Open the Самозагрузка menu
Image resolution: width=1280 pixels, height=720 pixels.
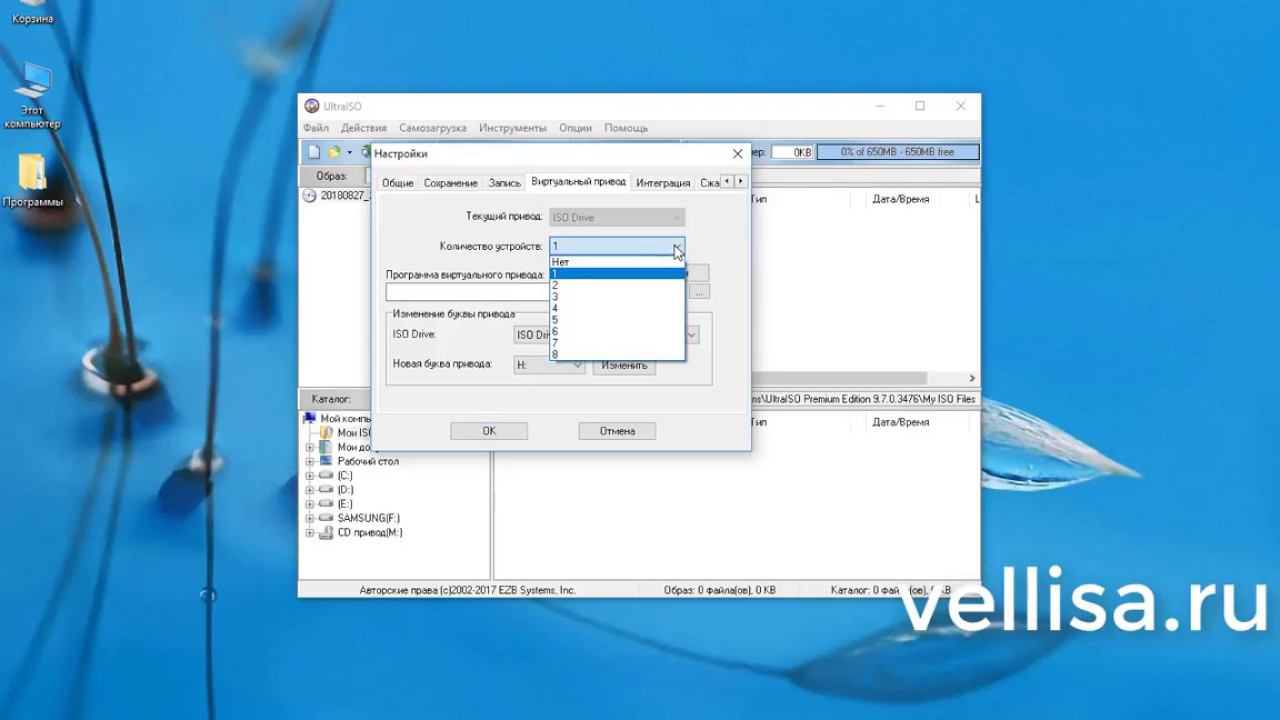pos(432,128)
